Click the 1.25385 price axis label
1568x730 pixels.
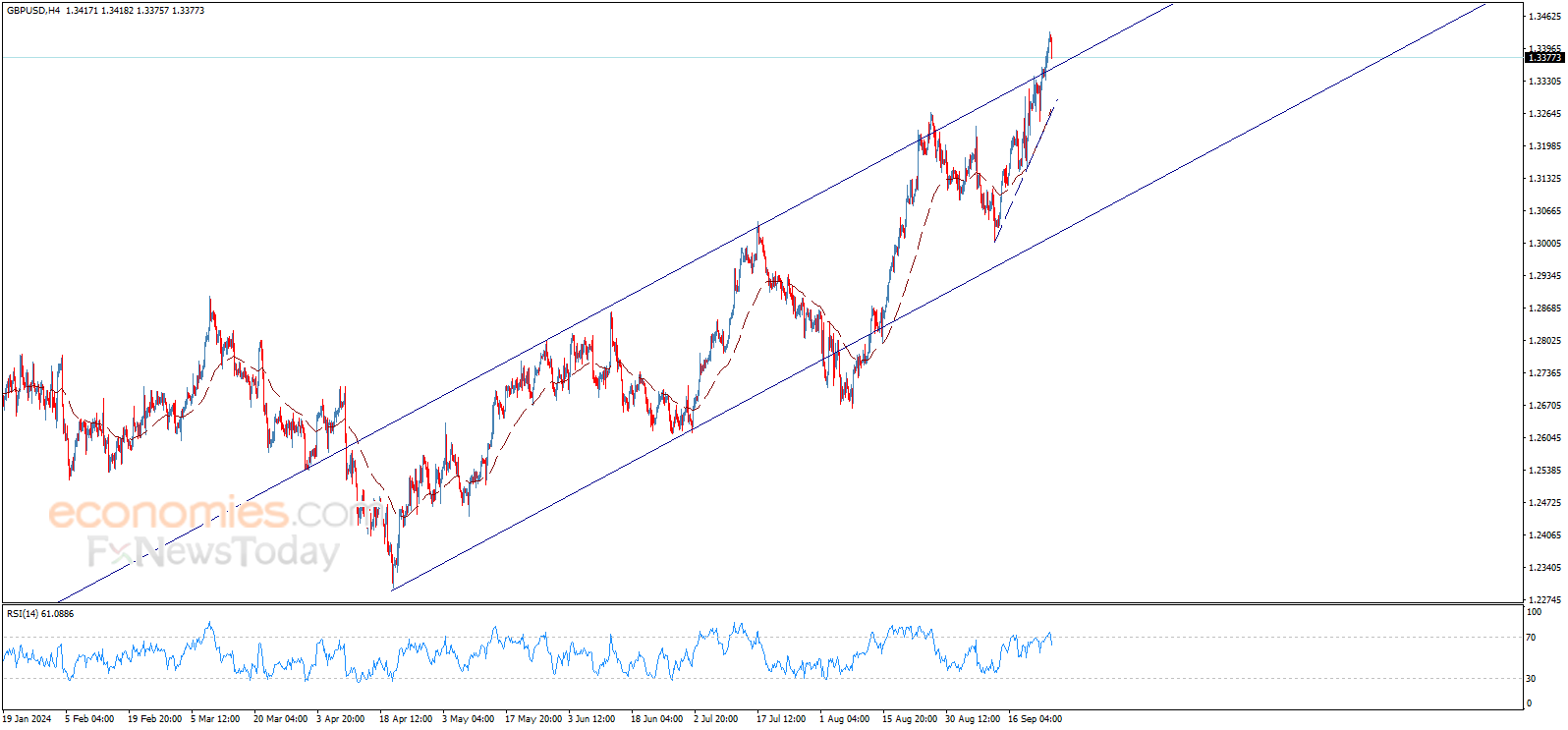(x=1544, y=471)
